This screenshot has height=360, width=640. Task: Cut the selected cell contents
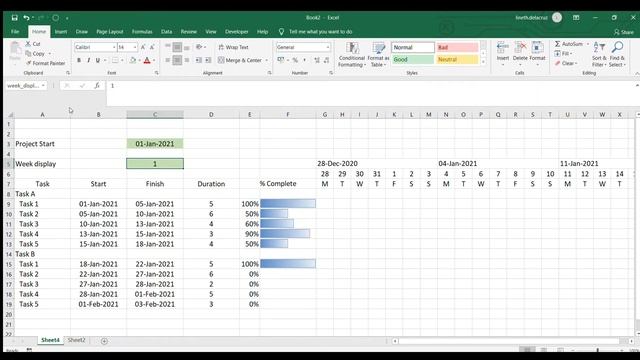[x=33, y=44]
